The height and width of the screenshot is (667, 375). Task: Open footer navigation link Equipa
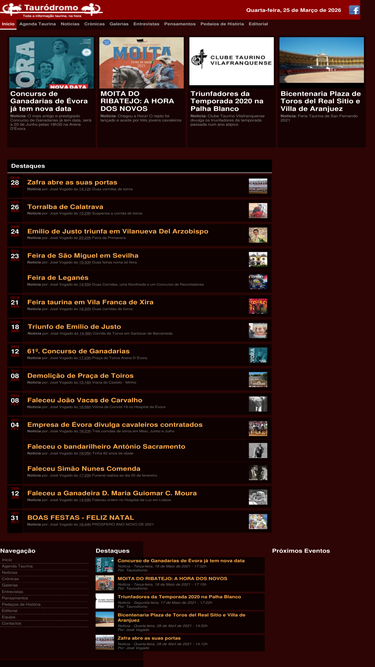(x=9, y=617)
